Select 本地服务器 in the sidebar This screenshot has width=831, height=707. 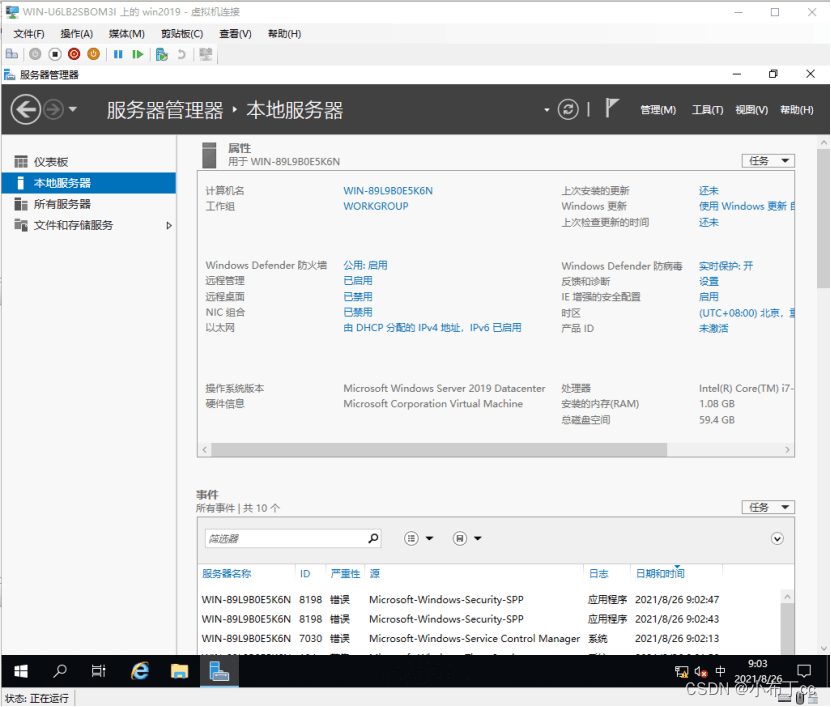point(89,183)
